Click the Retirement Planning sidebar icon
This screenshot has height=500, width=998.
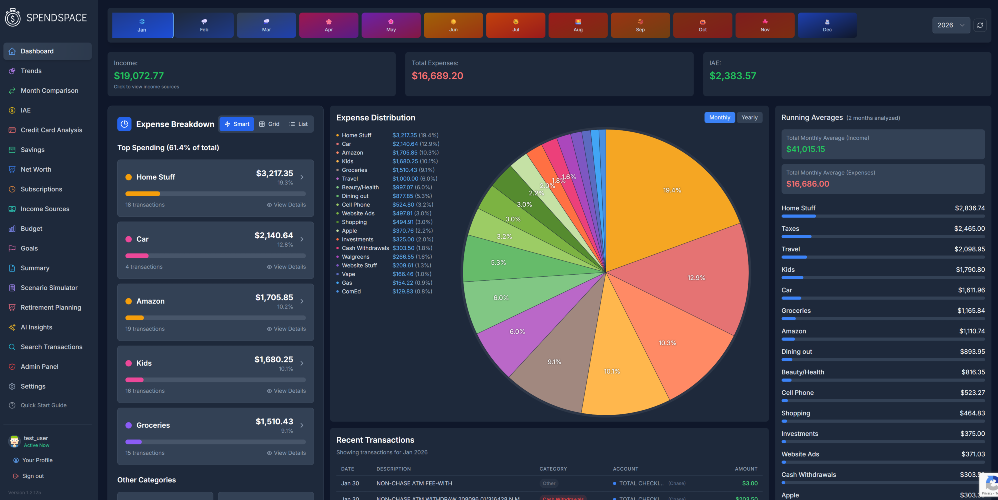(12, 307)
